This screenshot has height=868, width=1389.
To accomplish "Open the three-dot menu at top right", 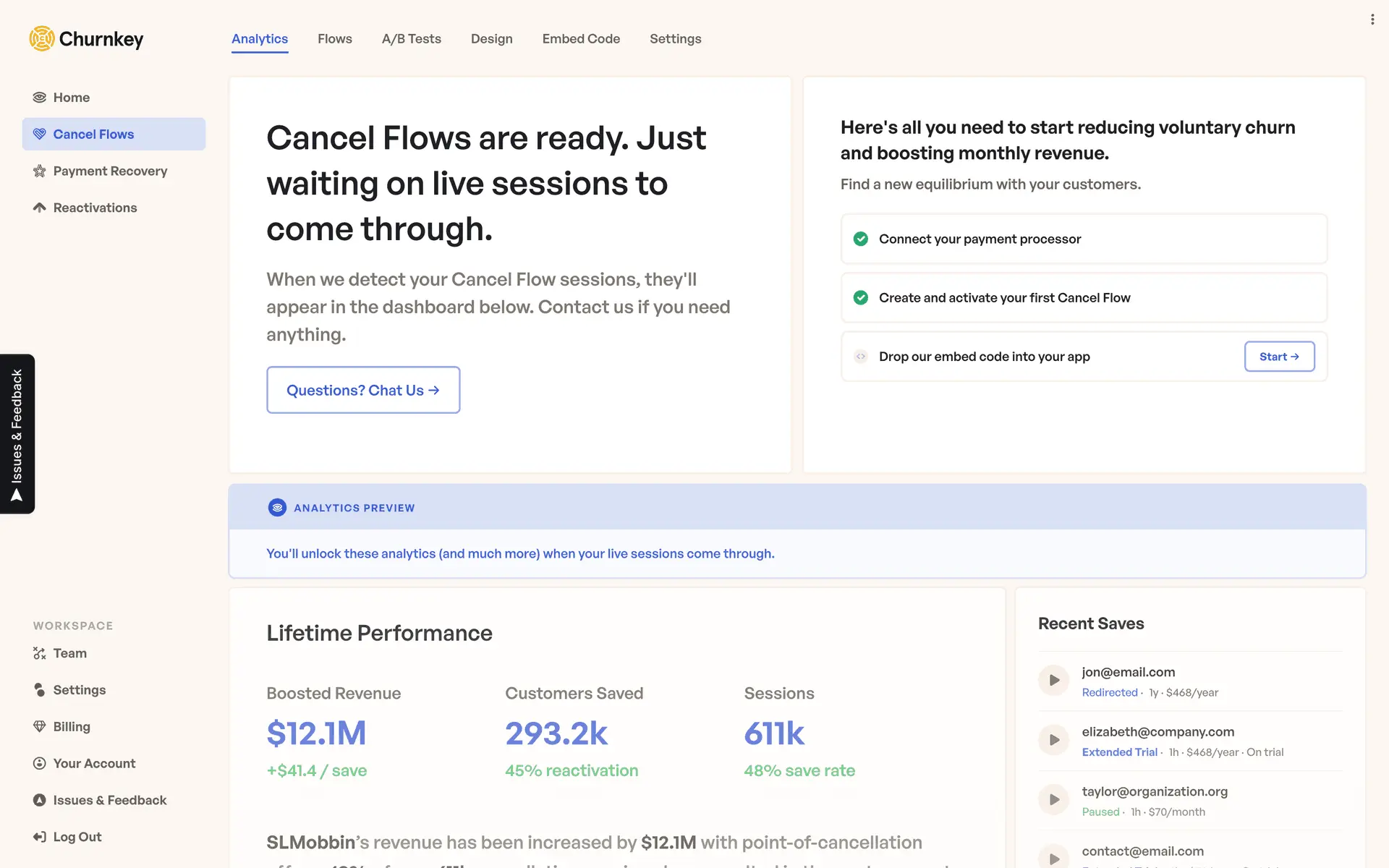I will coord(1372,20).
